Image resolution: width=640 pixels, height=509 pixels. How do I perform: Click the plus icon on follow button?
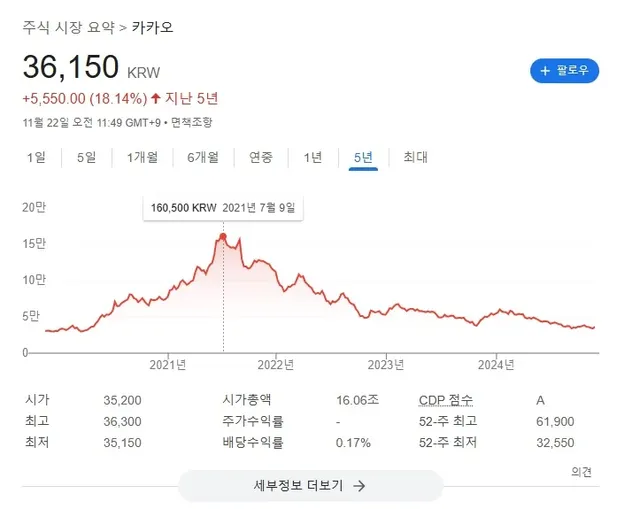pyautogui.click(x=545, y=71)
